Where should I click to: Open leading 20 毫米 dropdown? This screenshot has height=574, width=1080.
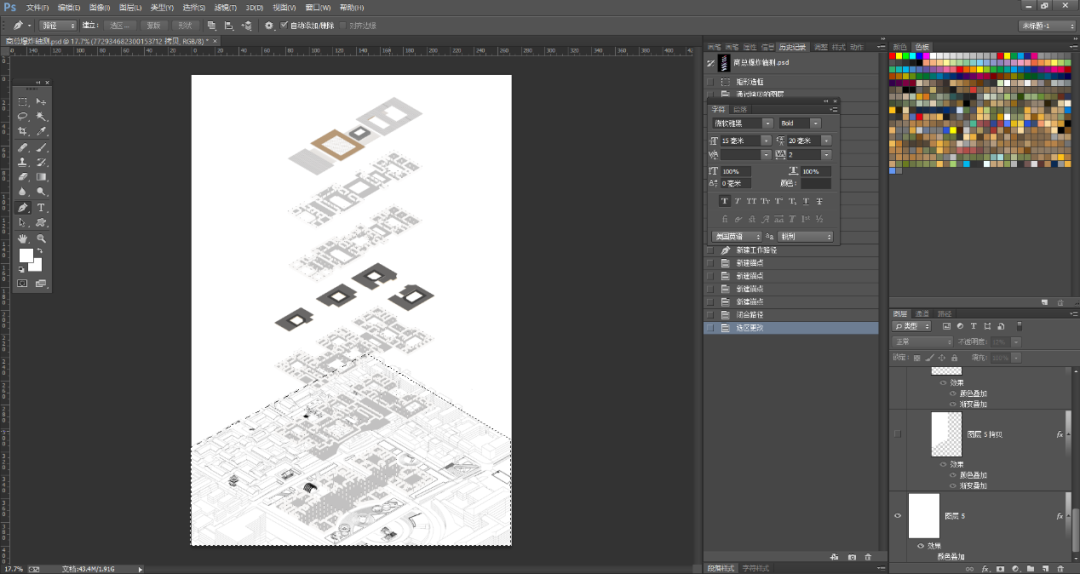pyautogui.click(x=826, y=141)
